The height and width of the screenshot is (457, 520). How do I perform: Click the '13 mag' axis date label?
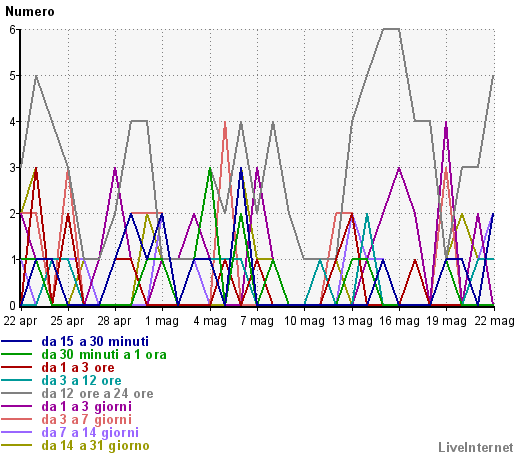[x=352, y=321]
